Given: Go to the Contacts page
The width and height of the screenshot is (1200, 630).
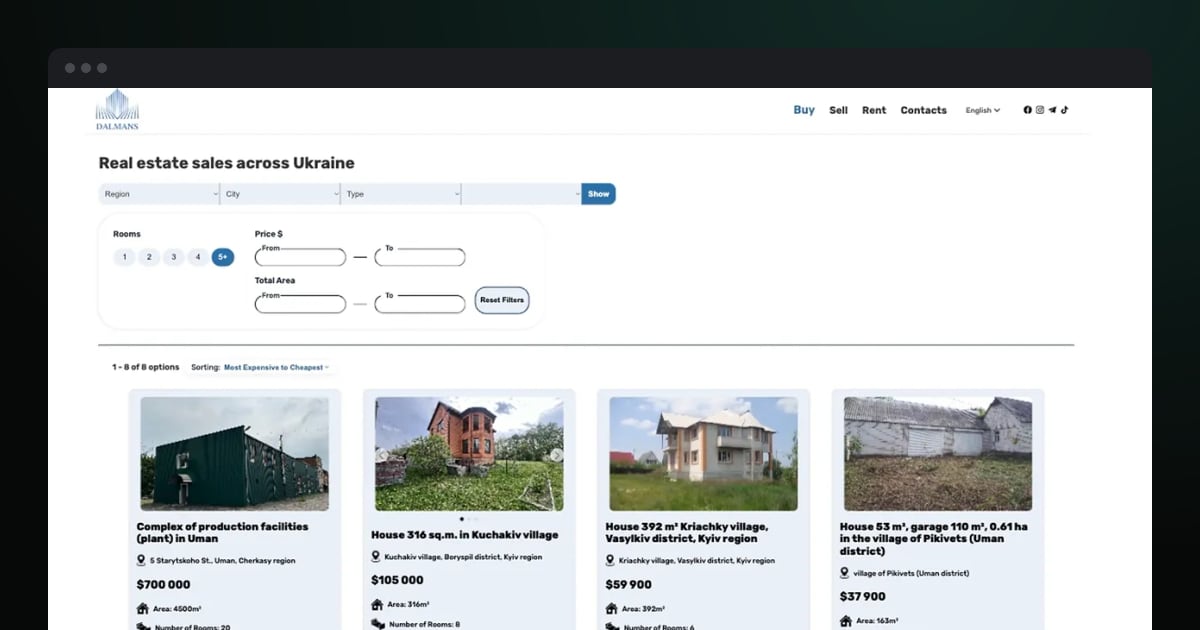Looking at the screenshot, I should coord(923,110).
